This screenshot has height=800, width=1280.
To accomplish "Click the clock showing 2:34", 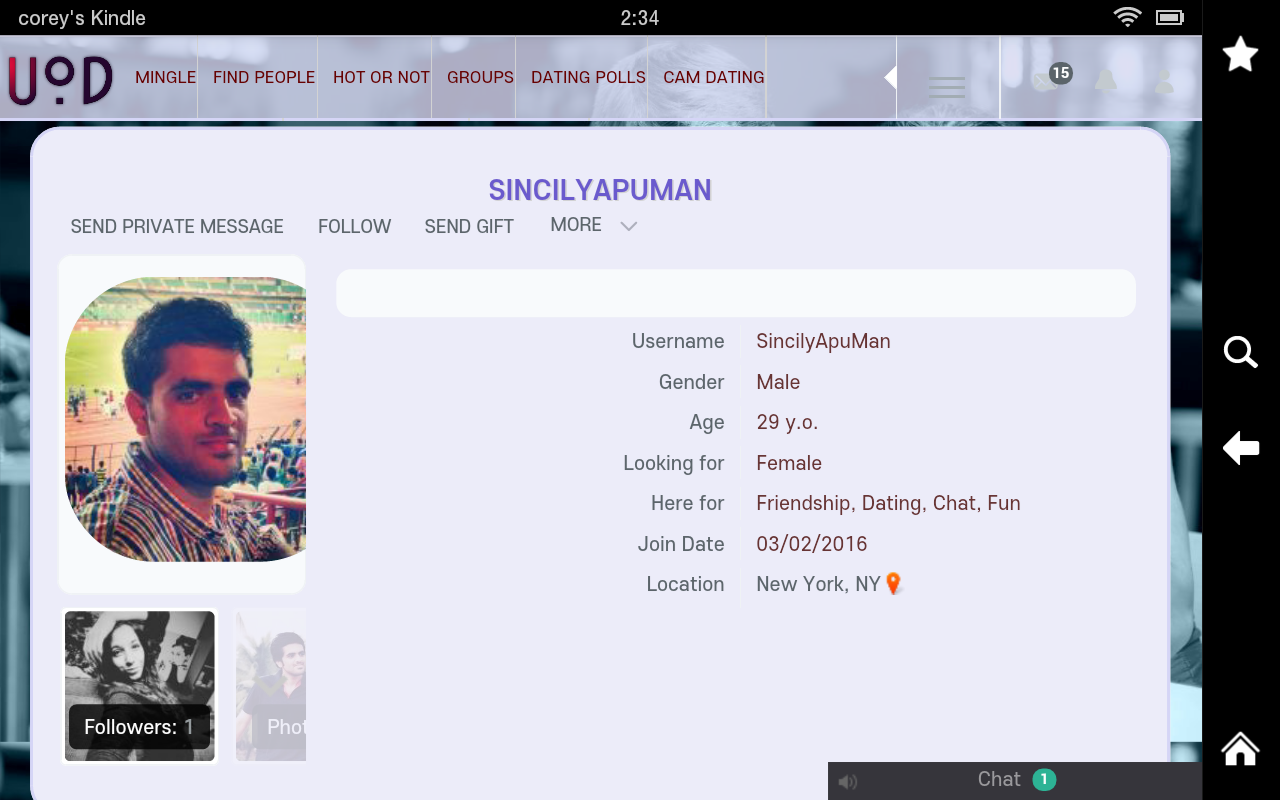I will [x=640, y=18].
